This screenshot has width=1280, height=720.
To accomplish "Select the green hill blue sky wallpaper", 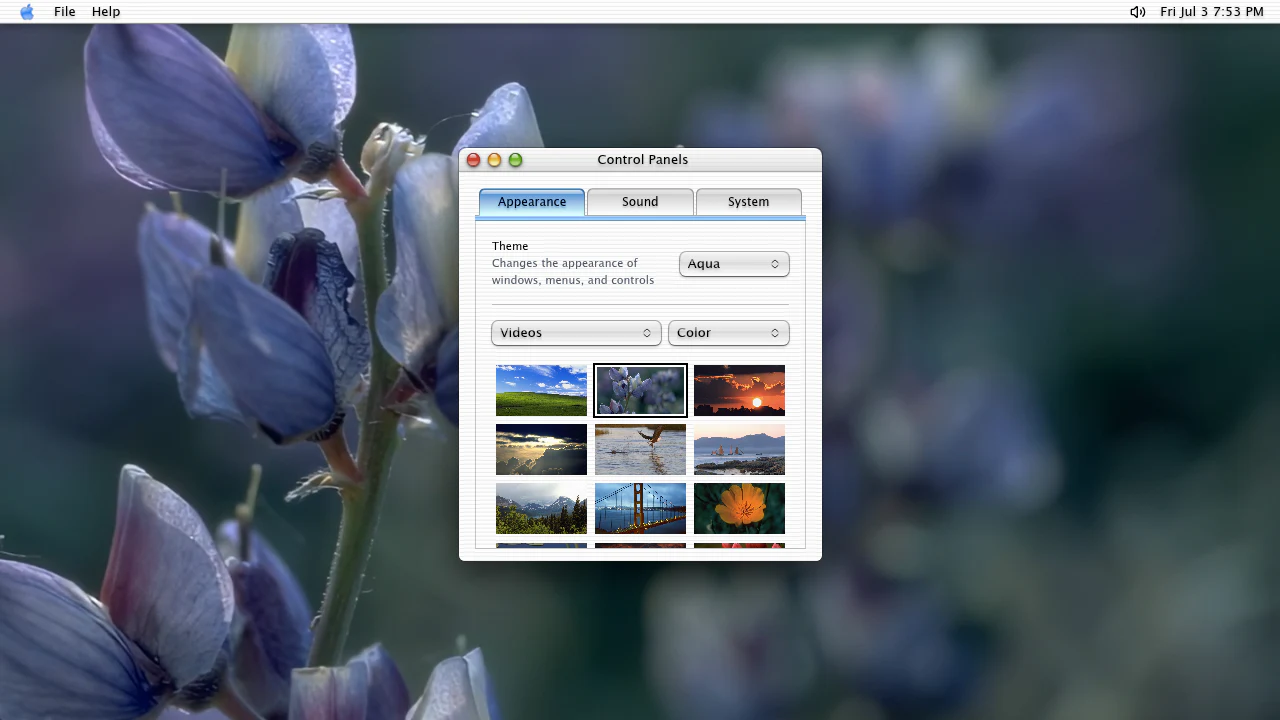I will (x=541, y=390).
